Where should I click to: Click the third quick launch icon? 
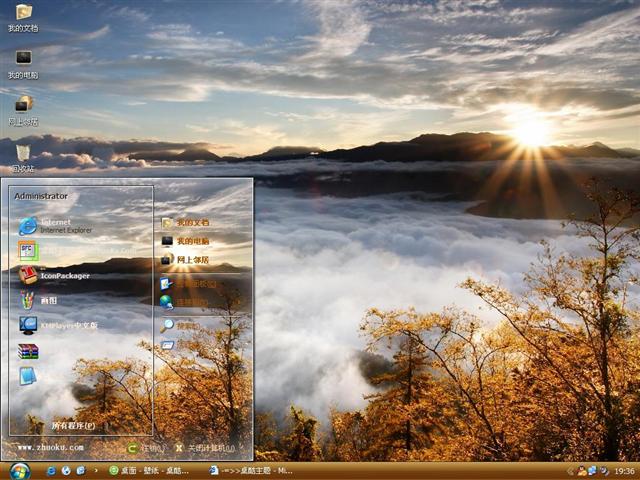(81, 471)
